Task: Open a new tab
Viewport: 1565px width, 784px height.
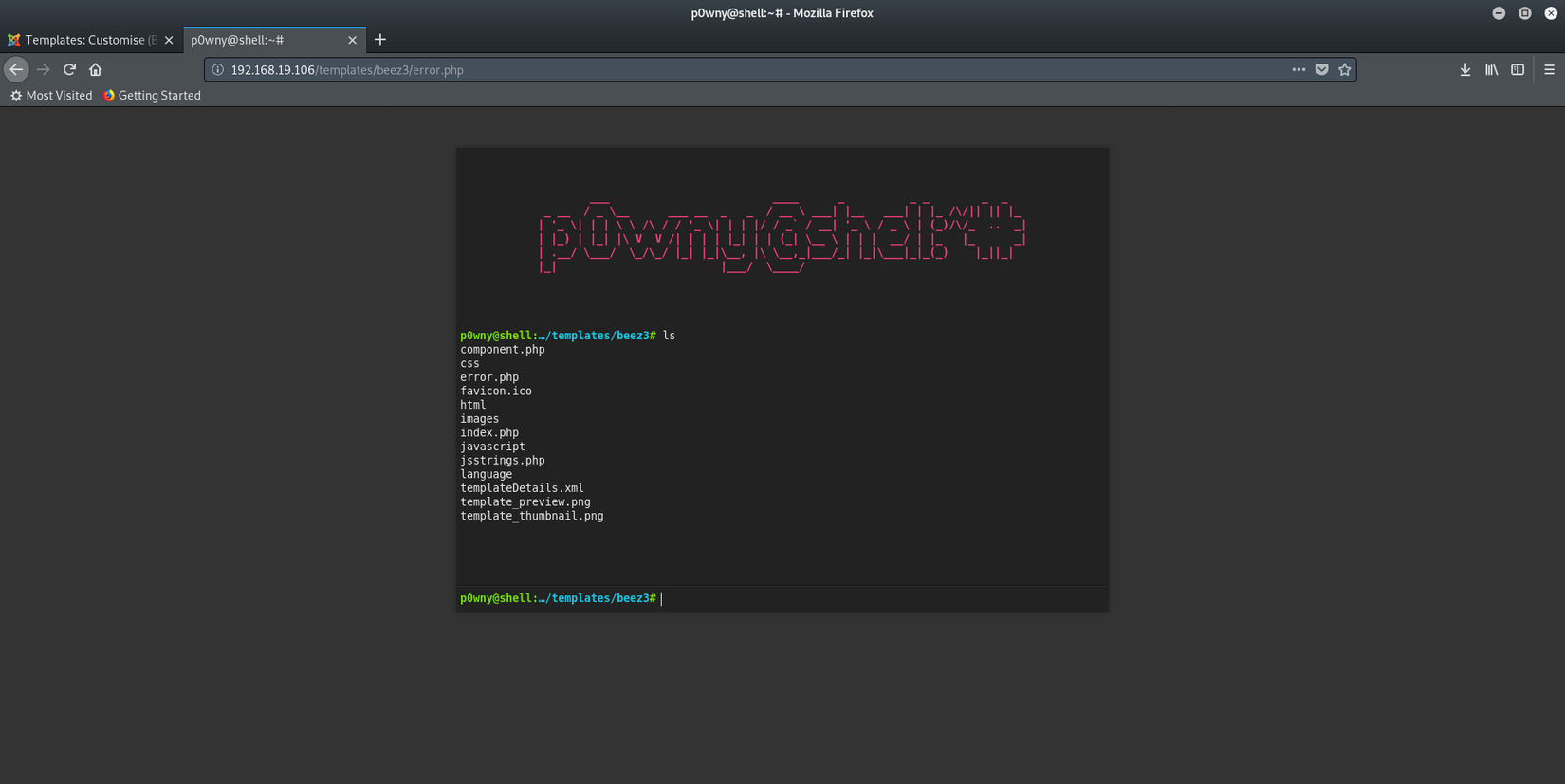Action: (380, 40)
